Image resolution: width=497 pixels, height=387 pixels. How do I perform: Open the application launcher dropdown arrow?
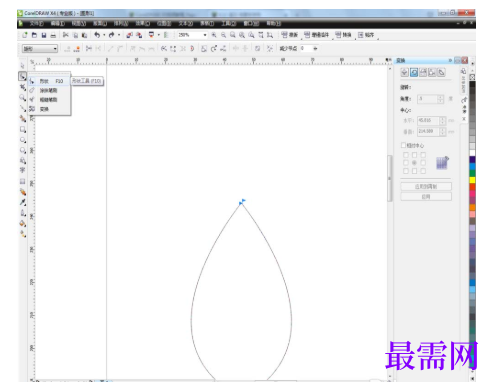coord(158,35)
